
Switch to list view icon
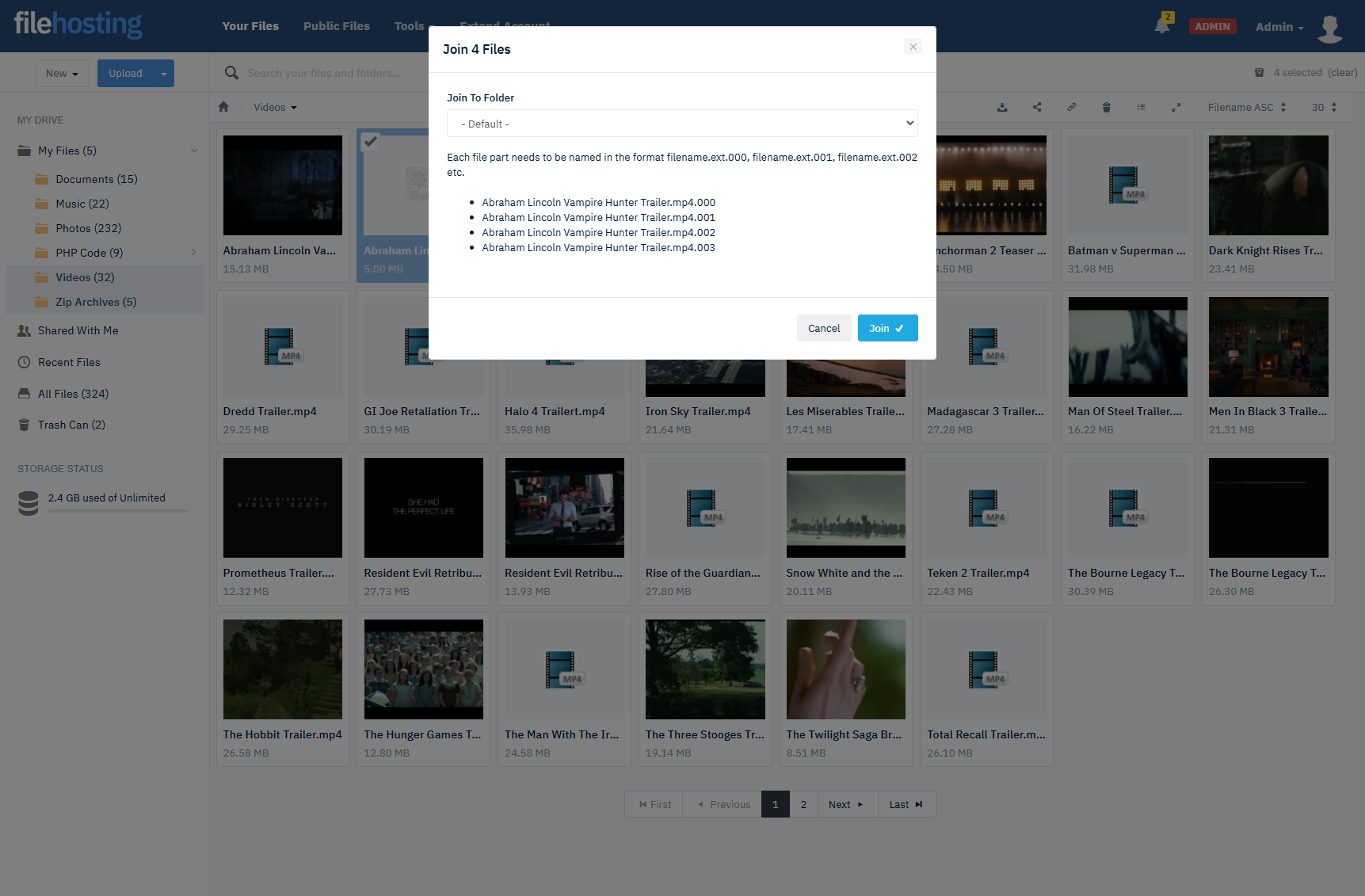1141,107
